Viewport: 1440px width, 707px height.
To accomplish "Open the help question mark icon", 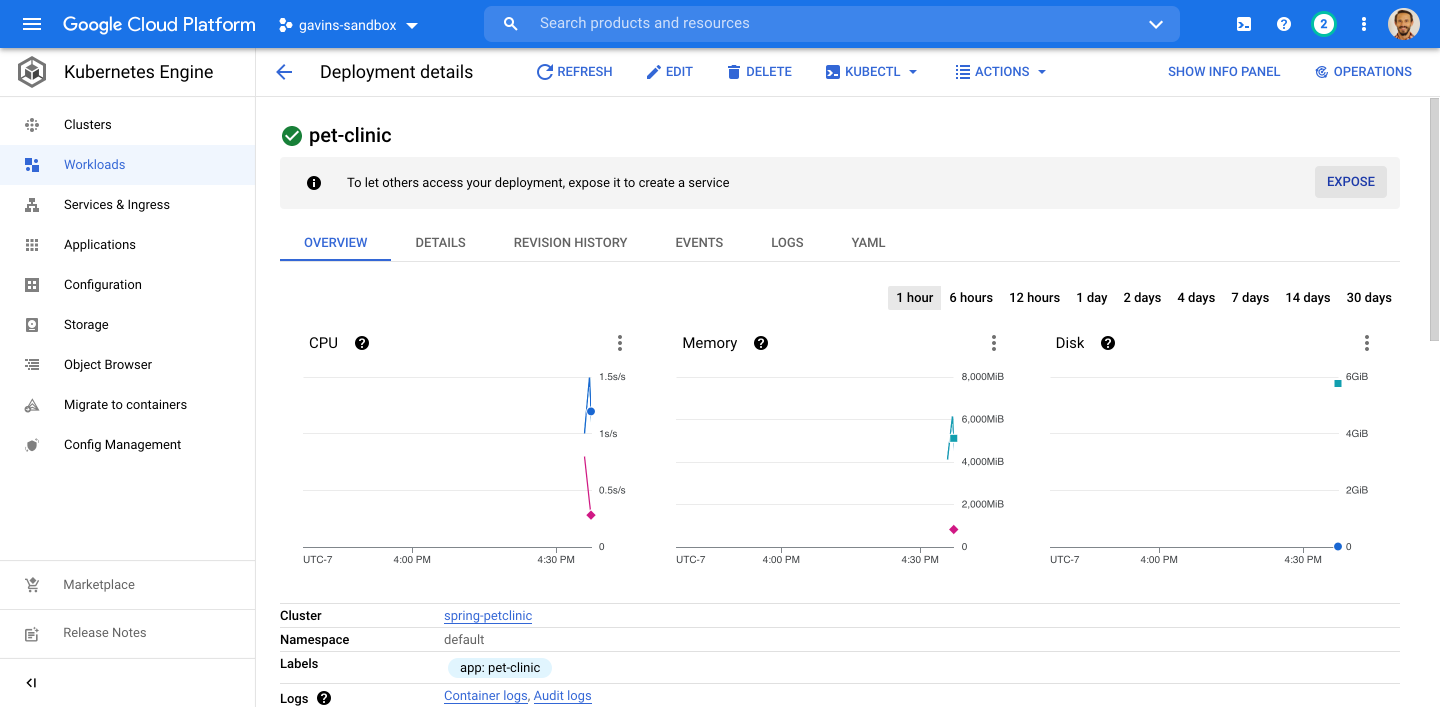I will 1284,24.
